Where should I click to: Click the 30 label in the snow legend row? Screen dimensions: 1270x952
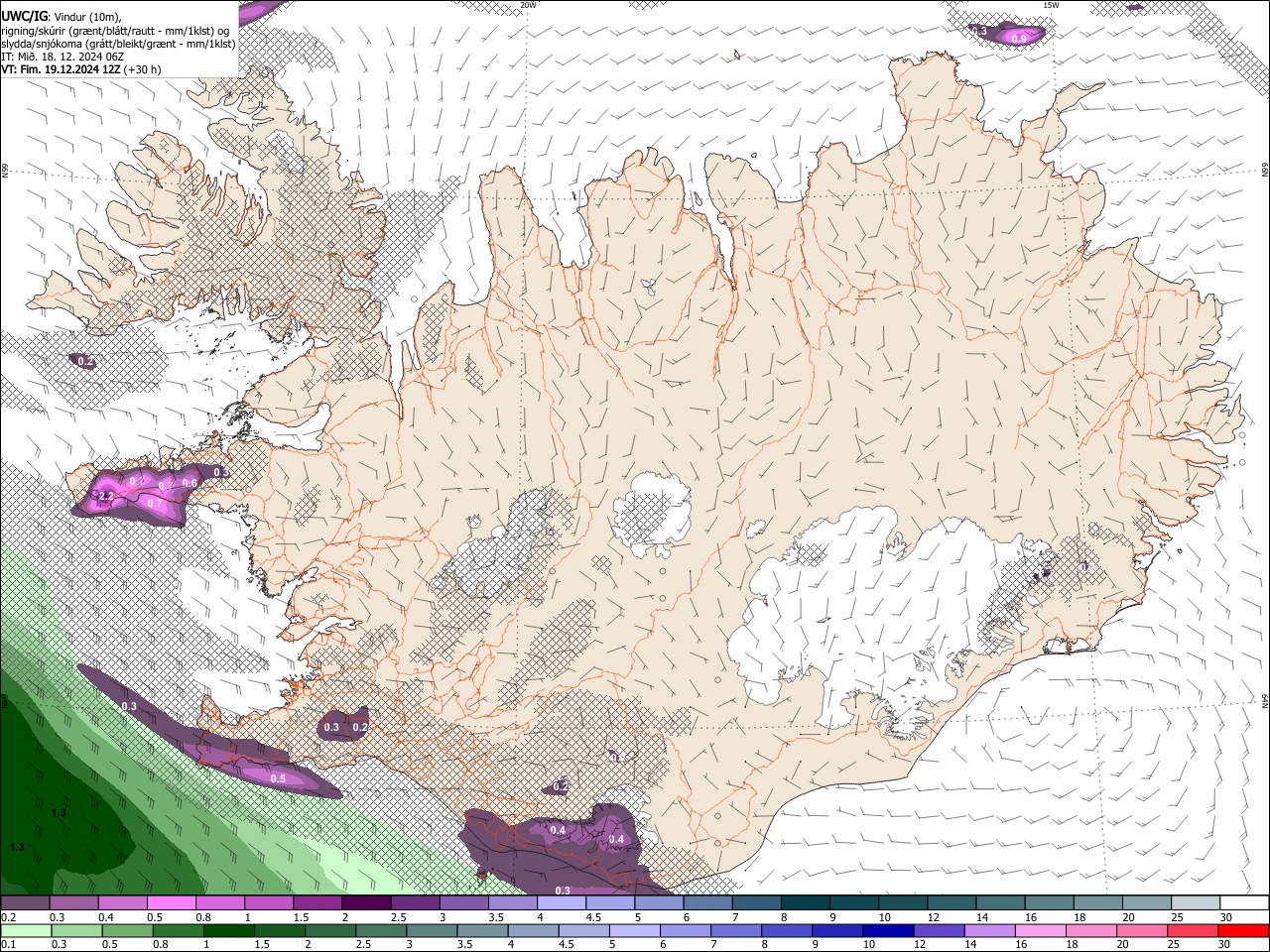coord(1226,917)
